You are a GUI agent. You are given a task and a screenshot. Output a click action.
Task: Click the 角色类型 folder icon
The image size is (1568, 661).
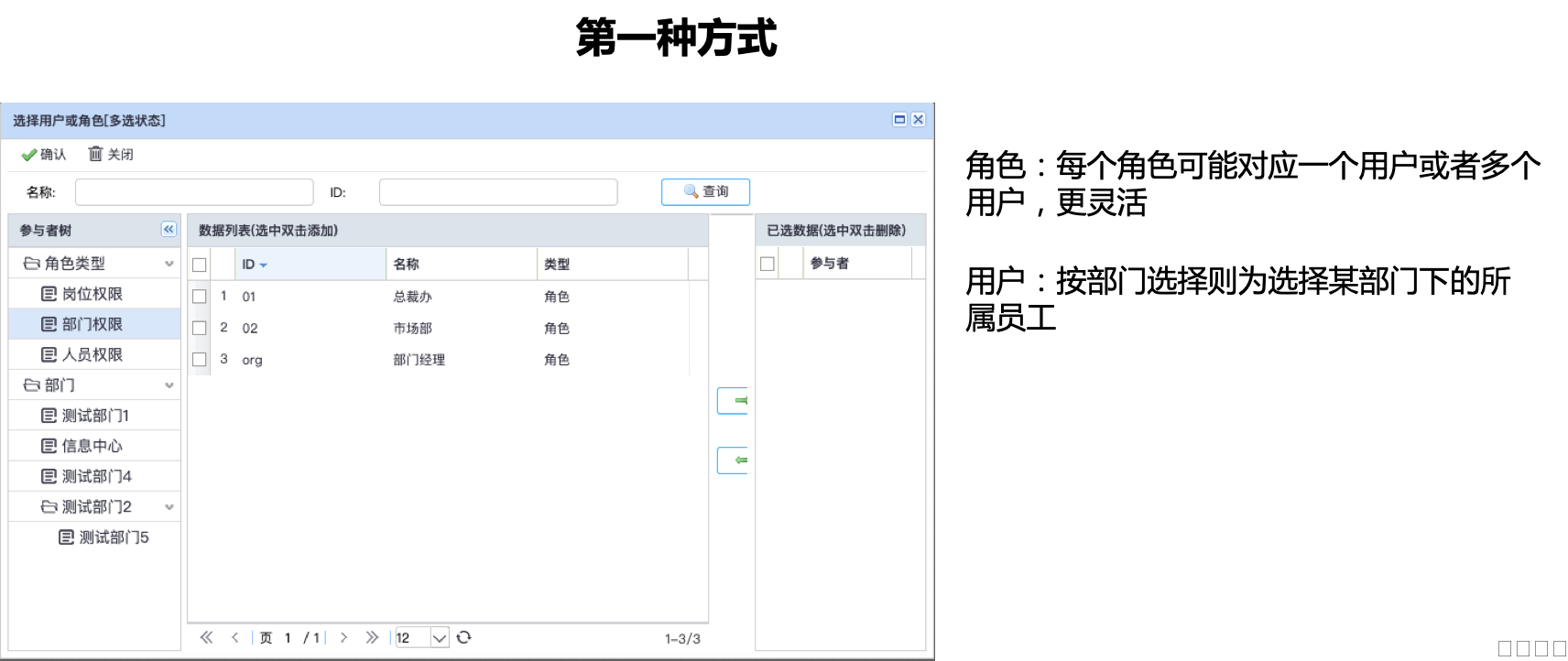(32, 264)
